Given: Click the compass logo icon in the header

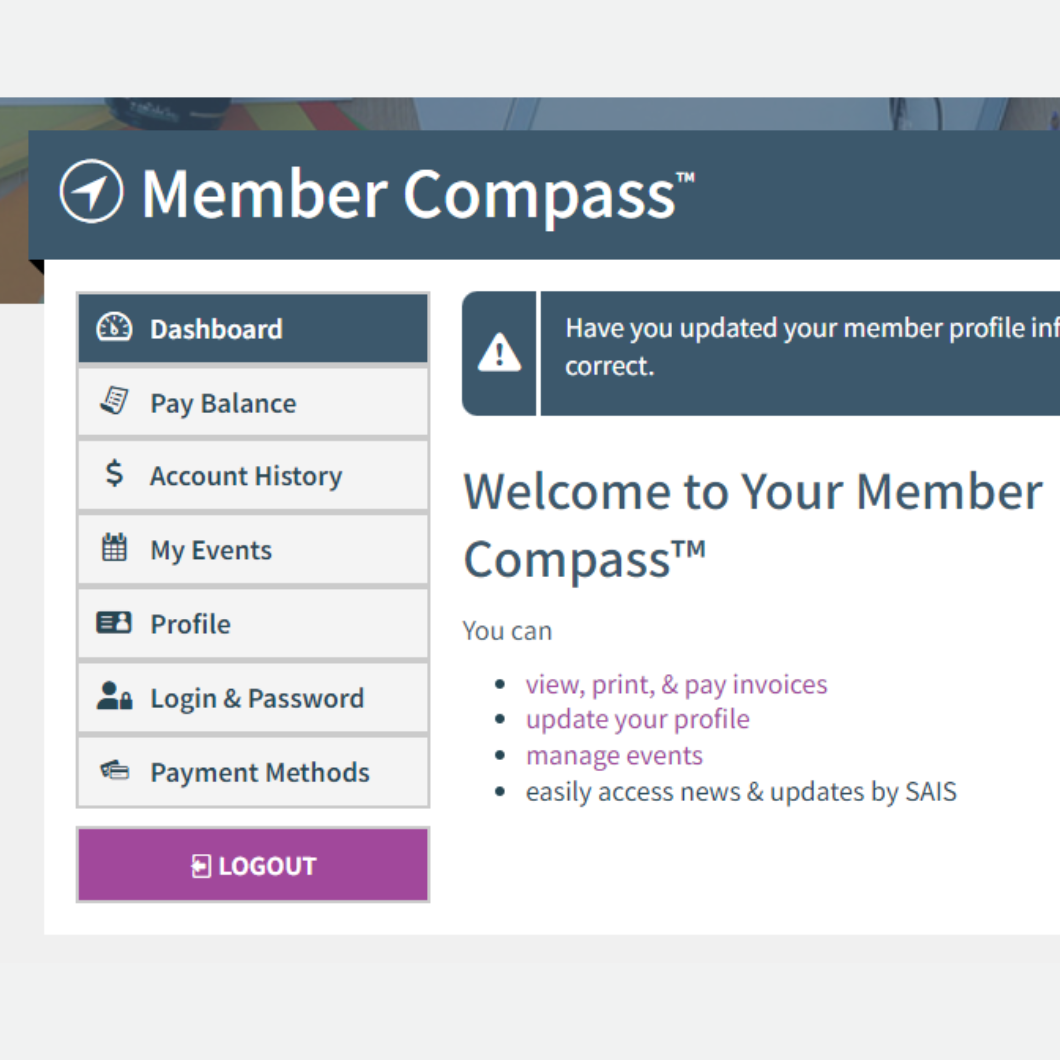Looking at the screenshot, I should 91,191.
